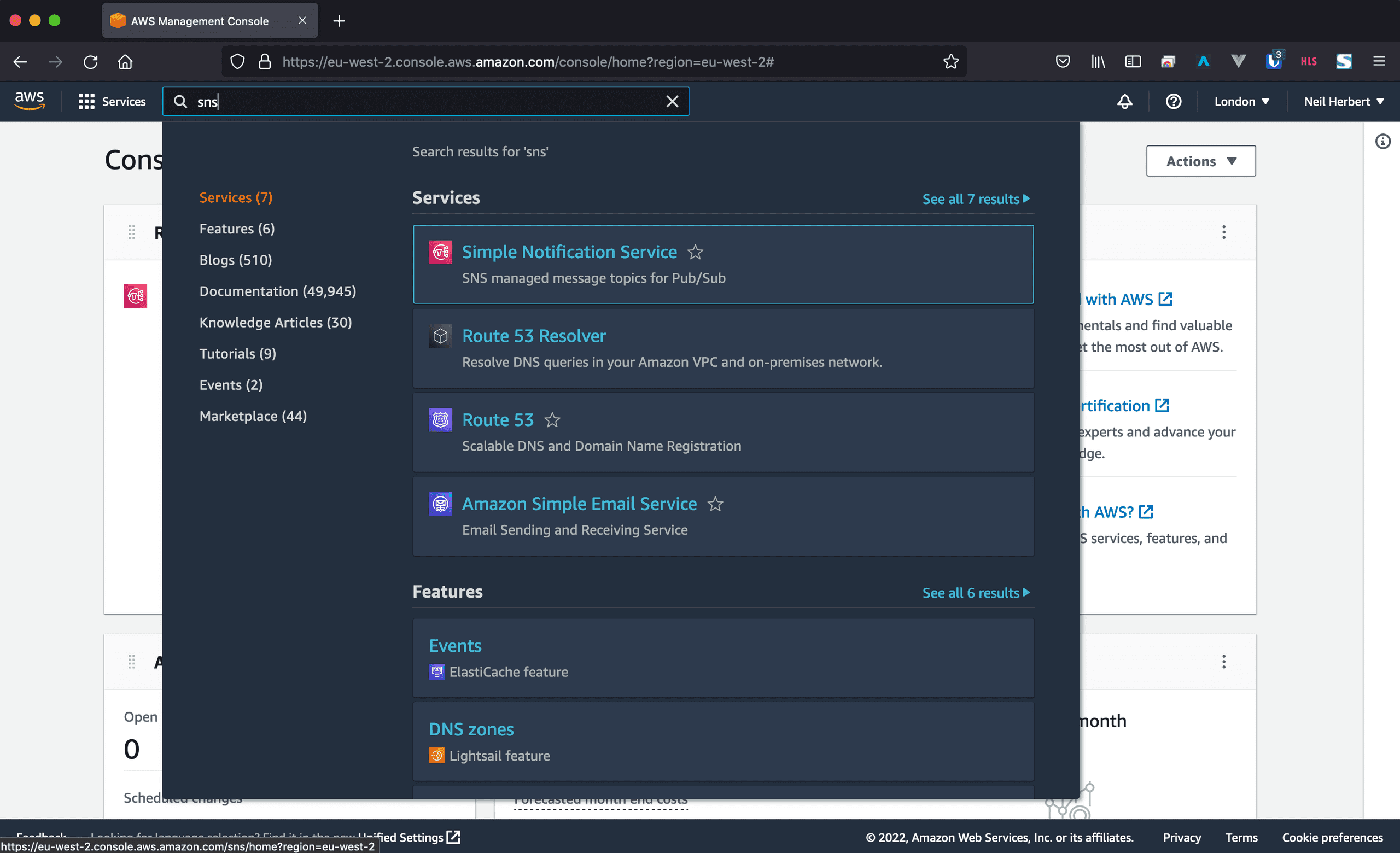Close the AWS Management Console tab
The width and height of the screenshot is (1400, 853).
[302, 20]
